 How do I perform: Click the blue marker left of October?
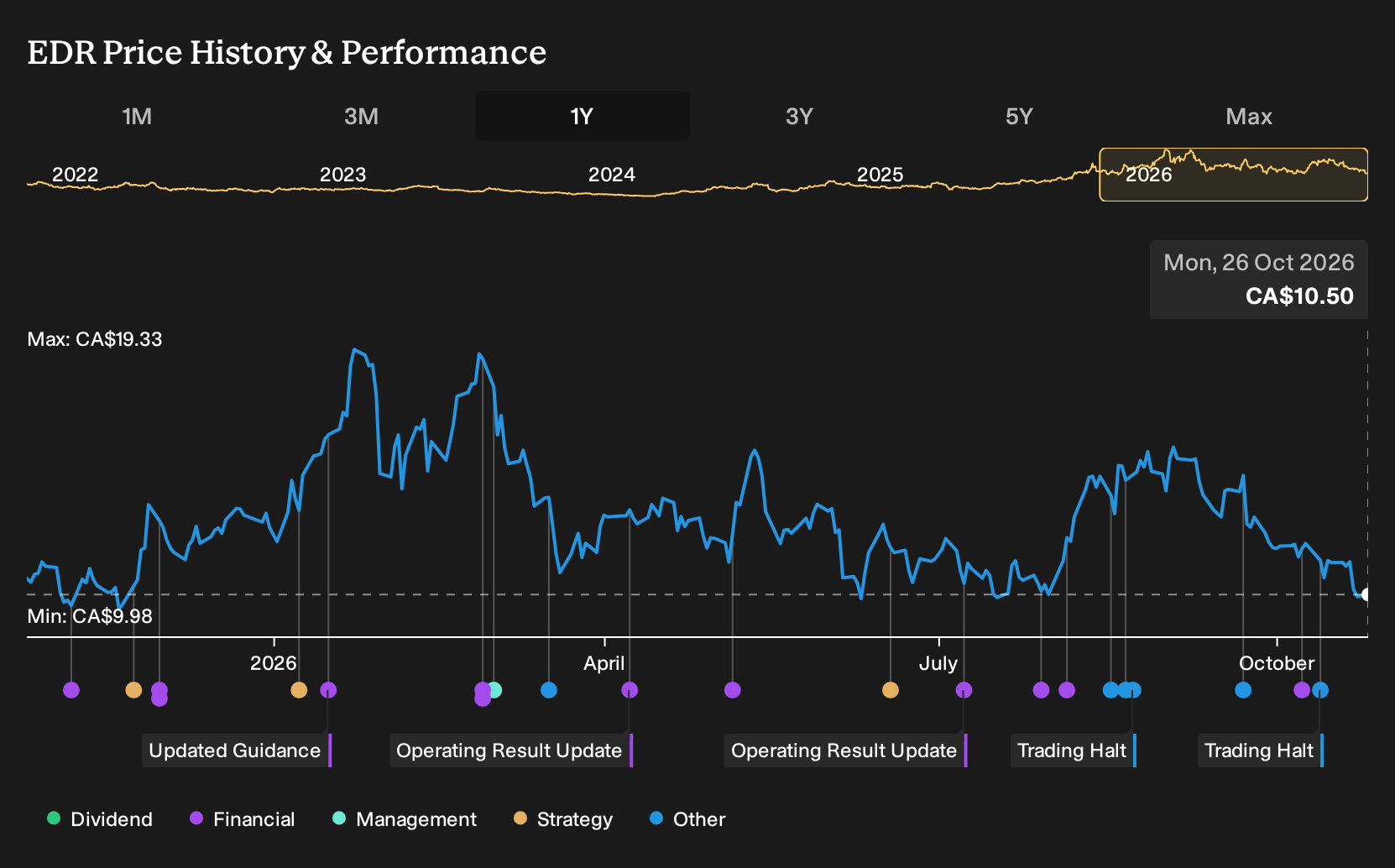(1243, 690)
